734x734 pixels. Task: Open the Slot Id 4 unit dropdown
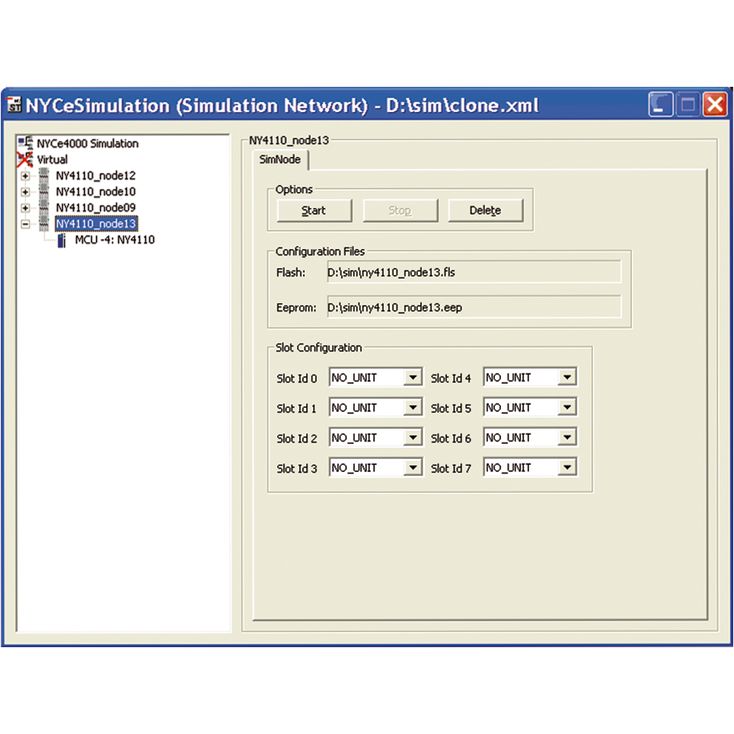pyautogui.click(x=567, y=377)
